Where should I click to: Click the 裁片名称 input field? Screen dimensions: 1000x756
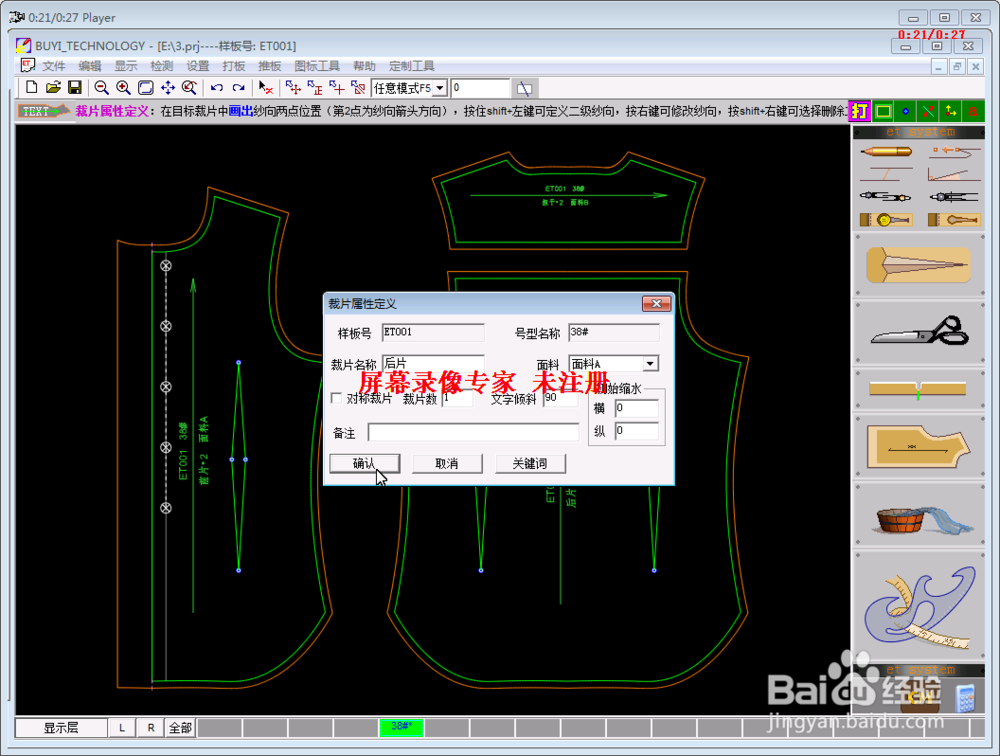[433, 364]
